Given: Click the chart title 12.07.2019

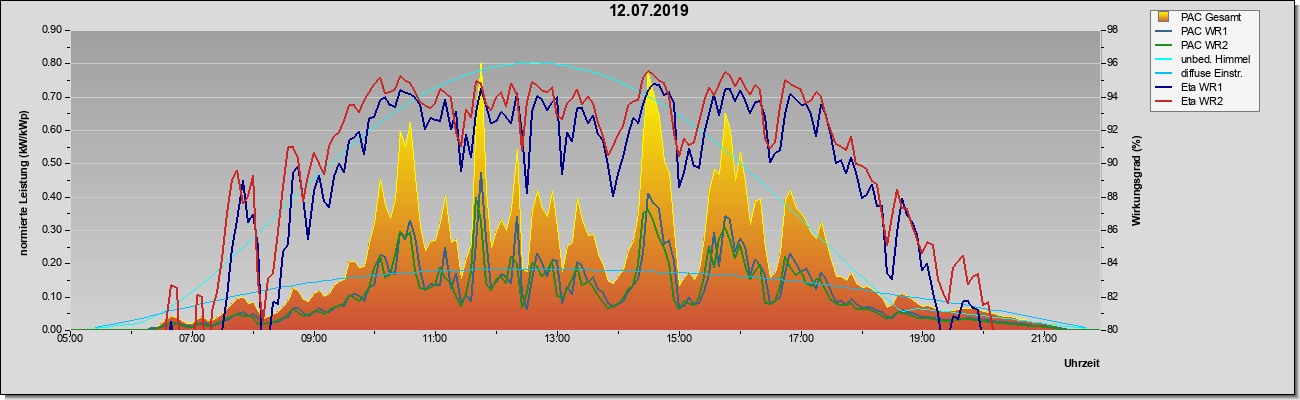Looking at the screenshot, I should pos(649,11).
